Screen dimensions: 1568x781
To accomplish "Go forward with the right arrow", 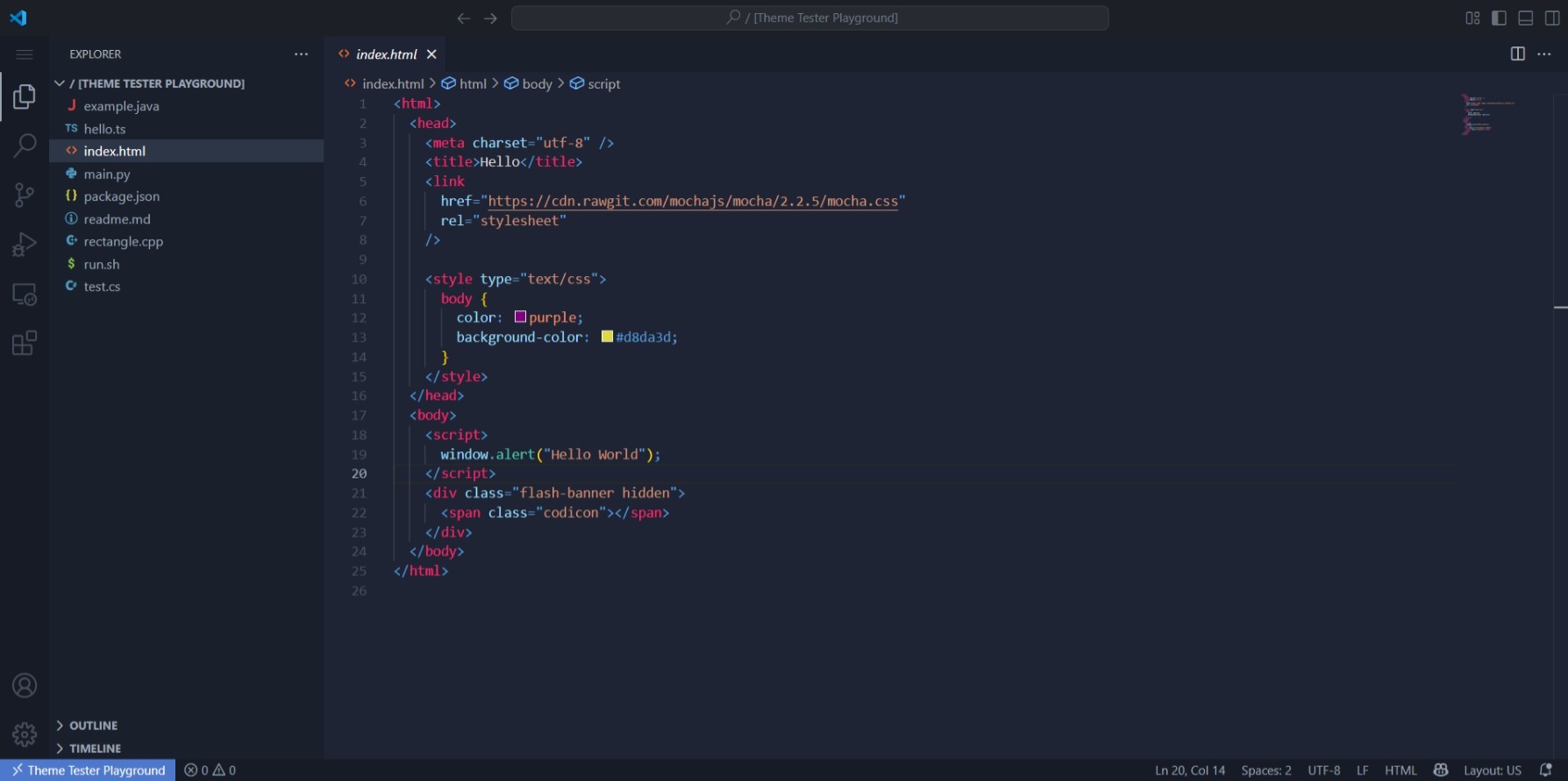I will tap(491, 18).
